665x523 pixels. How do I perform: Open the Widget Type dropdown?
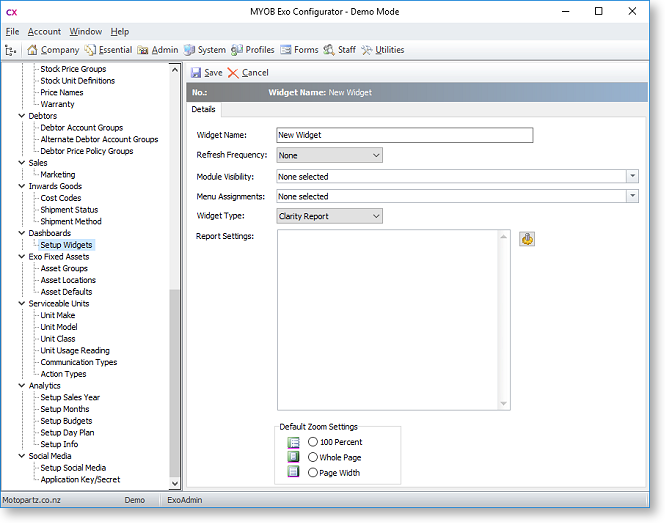tap(330, 216)
